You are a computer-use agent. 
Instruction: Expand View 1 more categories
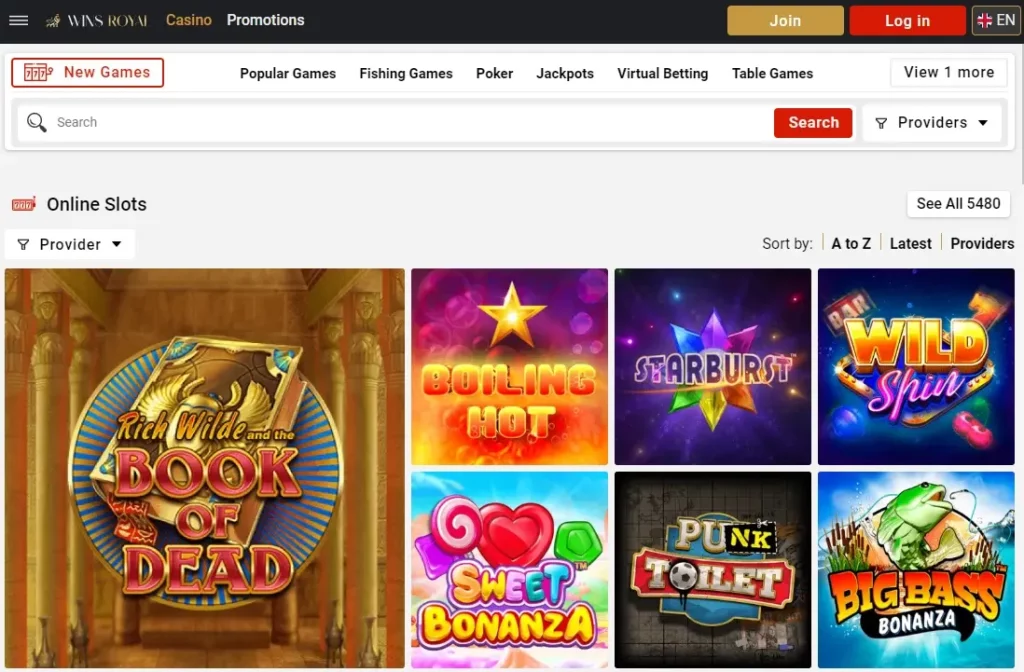pos(948,72)
